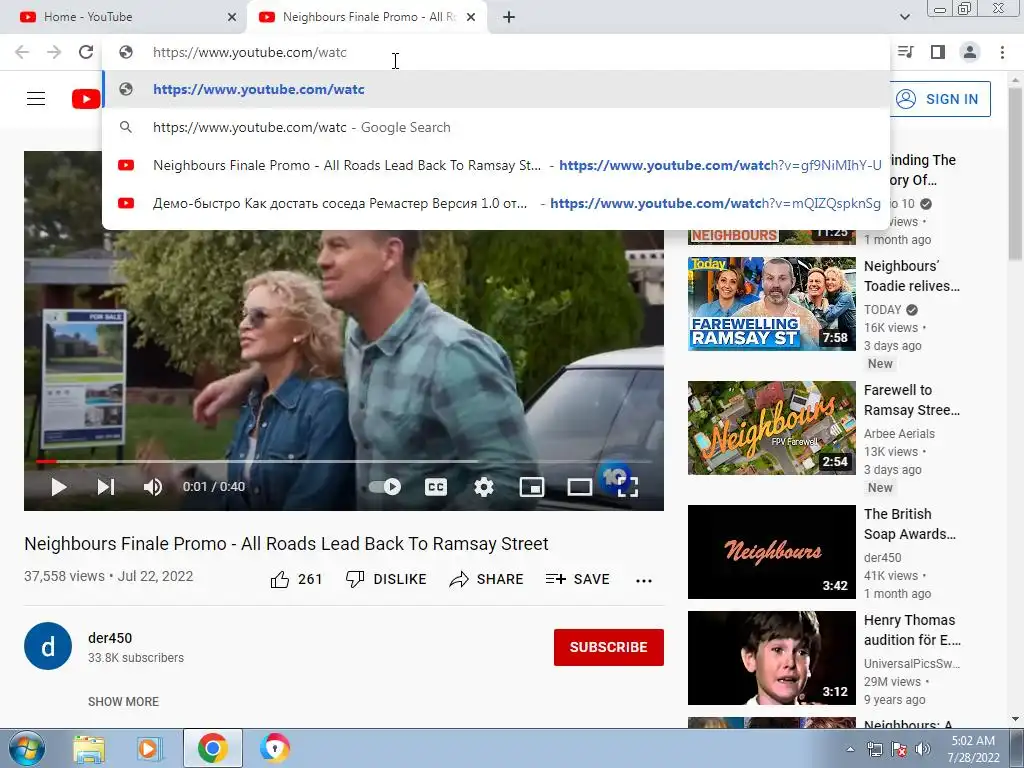
Task: Expand description with SHOW MORE
Action: [x=123, y=701]
